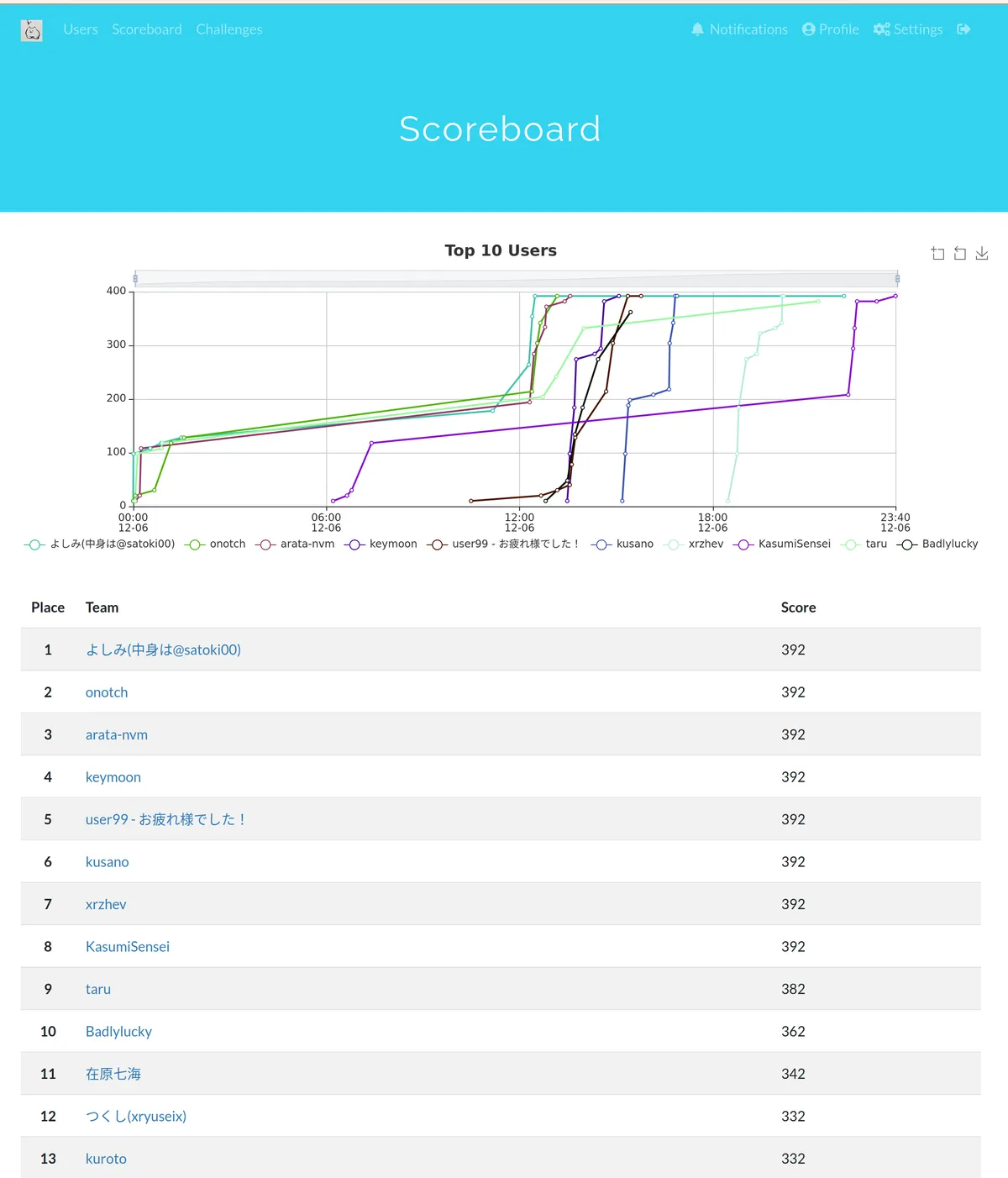Open the Challenges menu item
The width and height of the screenshot is (1008, 1178).
click(x=228, y=29)
